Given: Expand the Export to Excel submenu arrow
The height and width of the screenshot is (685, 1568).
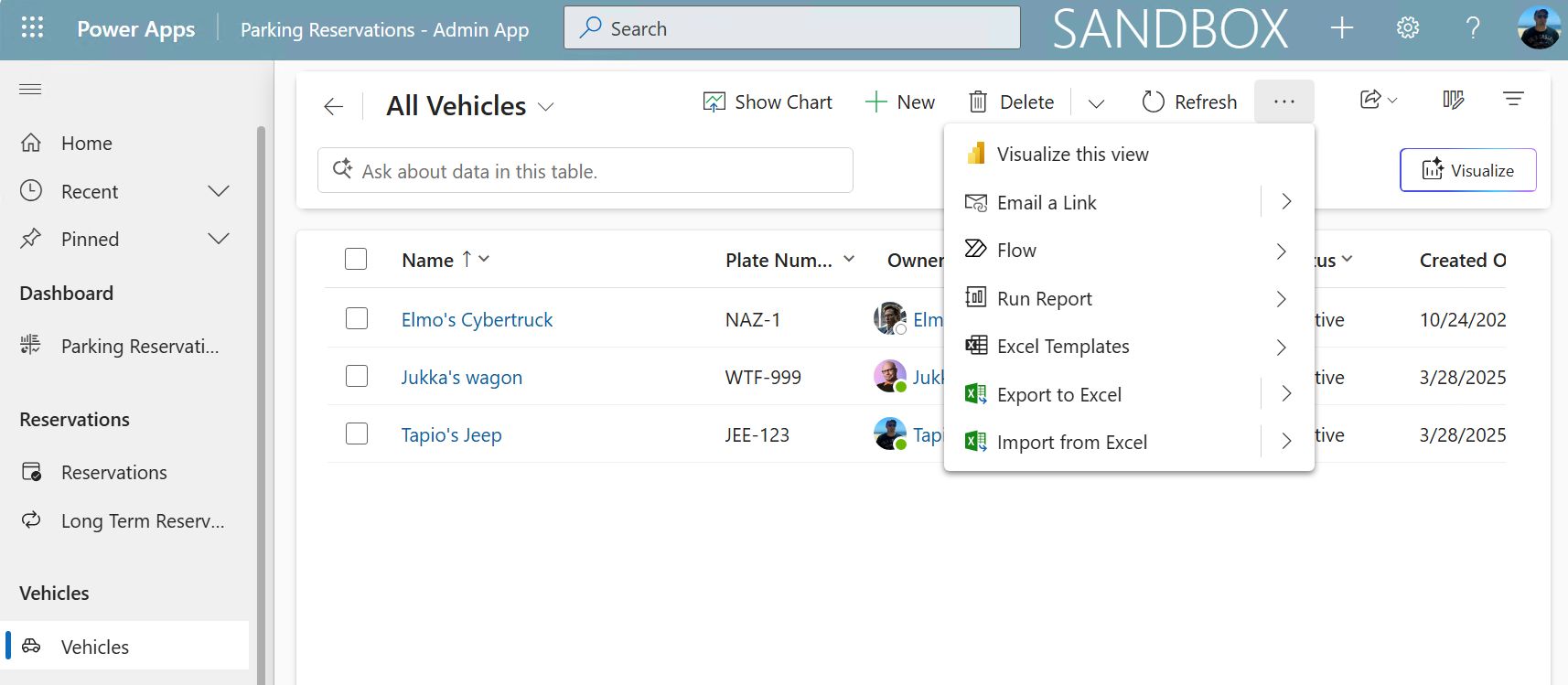Looking at the screenshot, I should (x=1286, y=394).
